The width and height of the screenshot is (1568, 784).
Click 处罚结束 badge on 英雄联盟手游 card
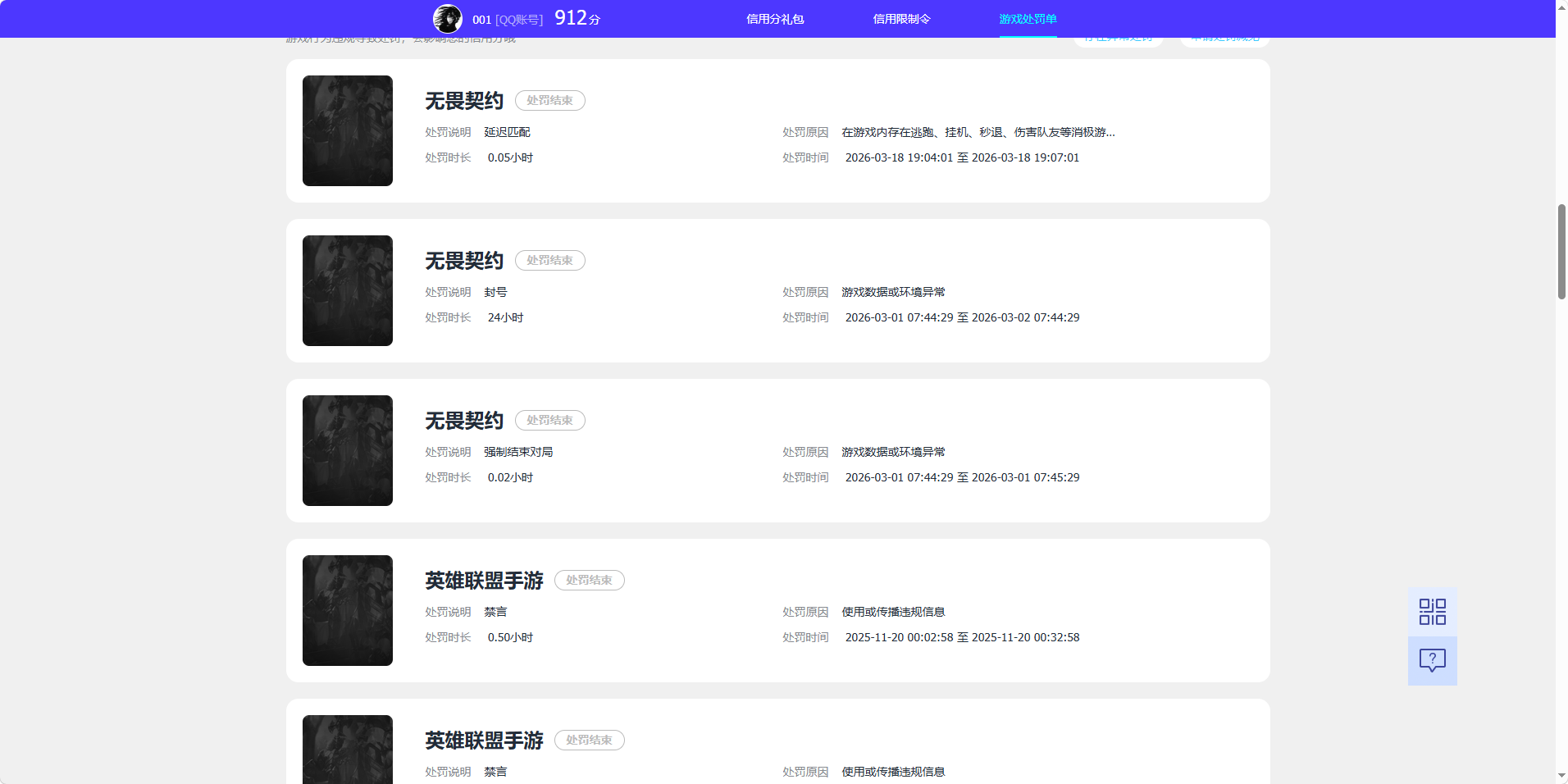coord(589,580)
